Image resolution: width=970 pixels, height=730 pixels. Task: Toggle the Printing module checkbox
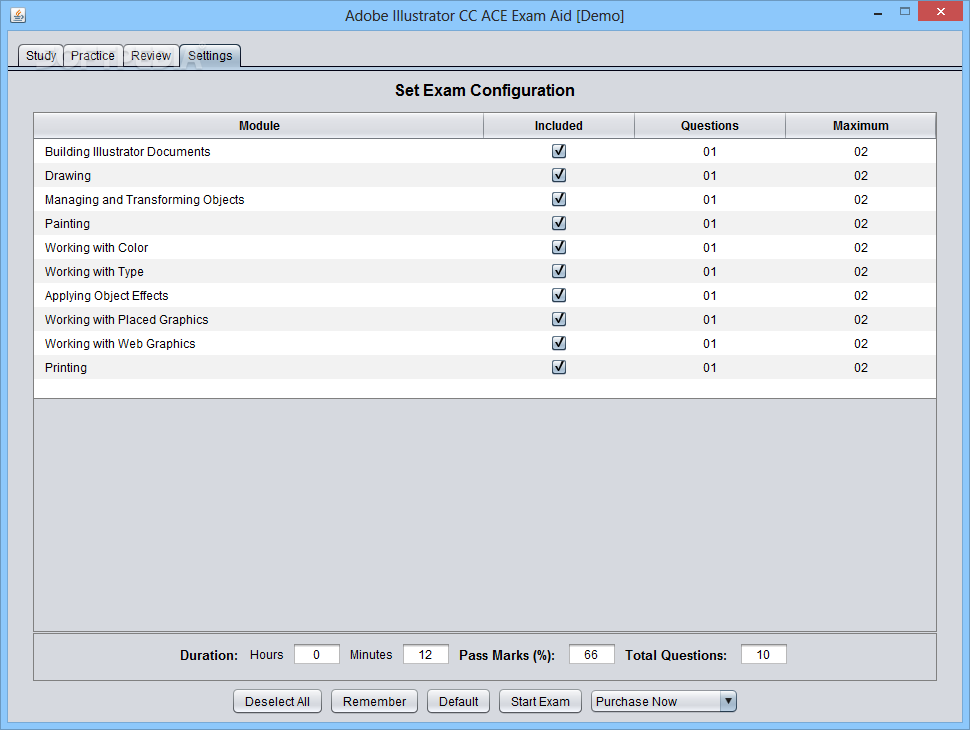coord(559,367)
